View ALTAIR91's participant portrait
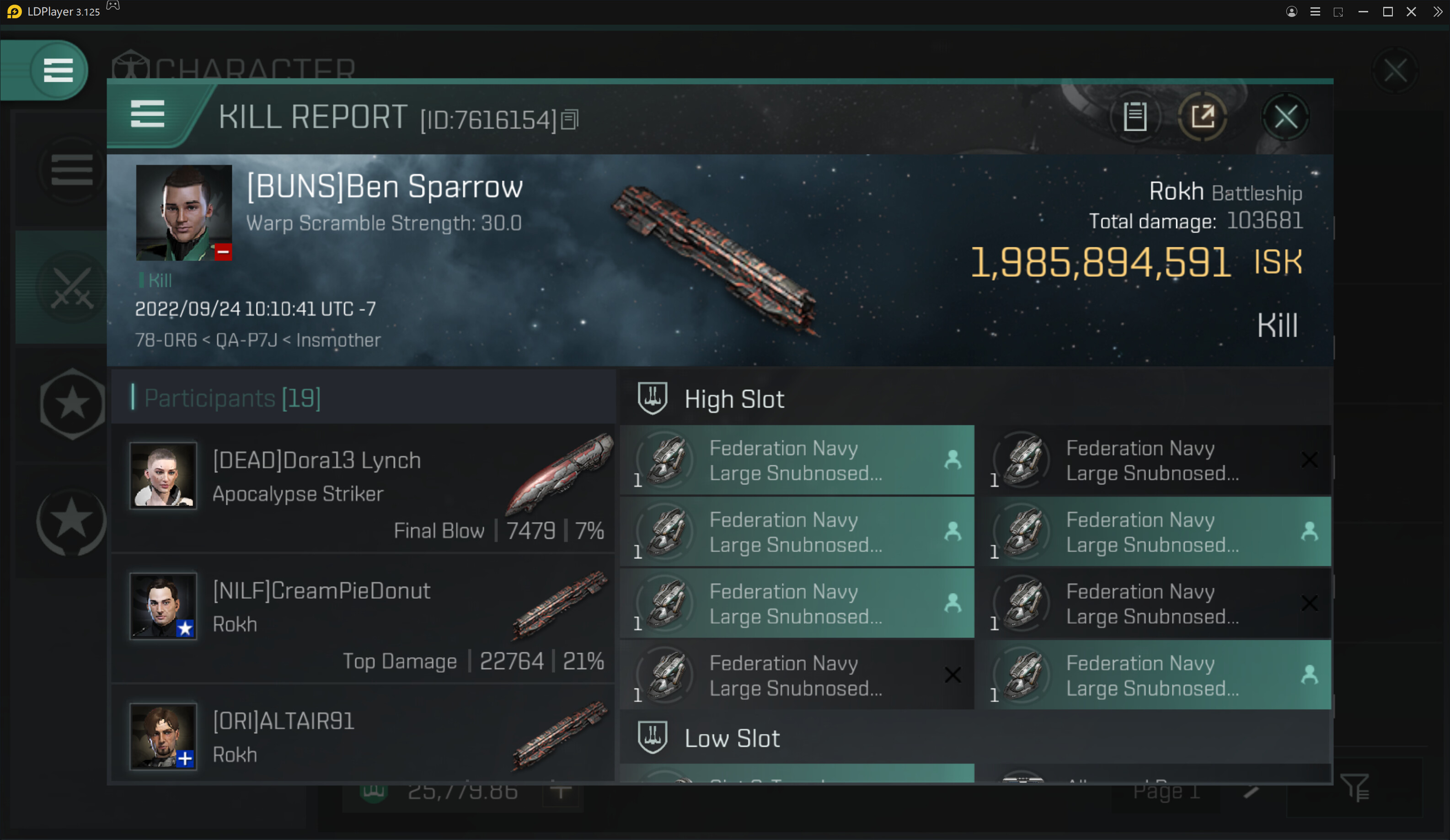The image size is (1450, 840). tap(163, 736)
